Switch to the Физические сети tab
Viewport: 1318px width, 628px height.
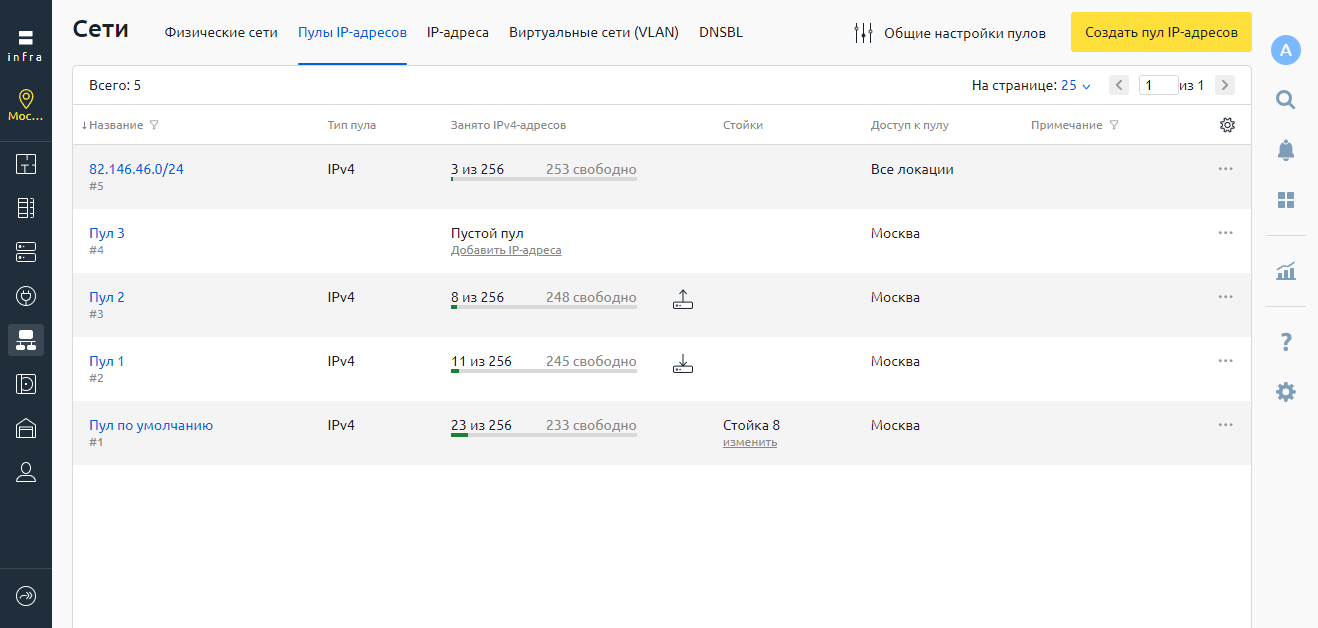(221, 32)
